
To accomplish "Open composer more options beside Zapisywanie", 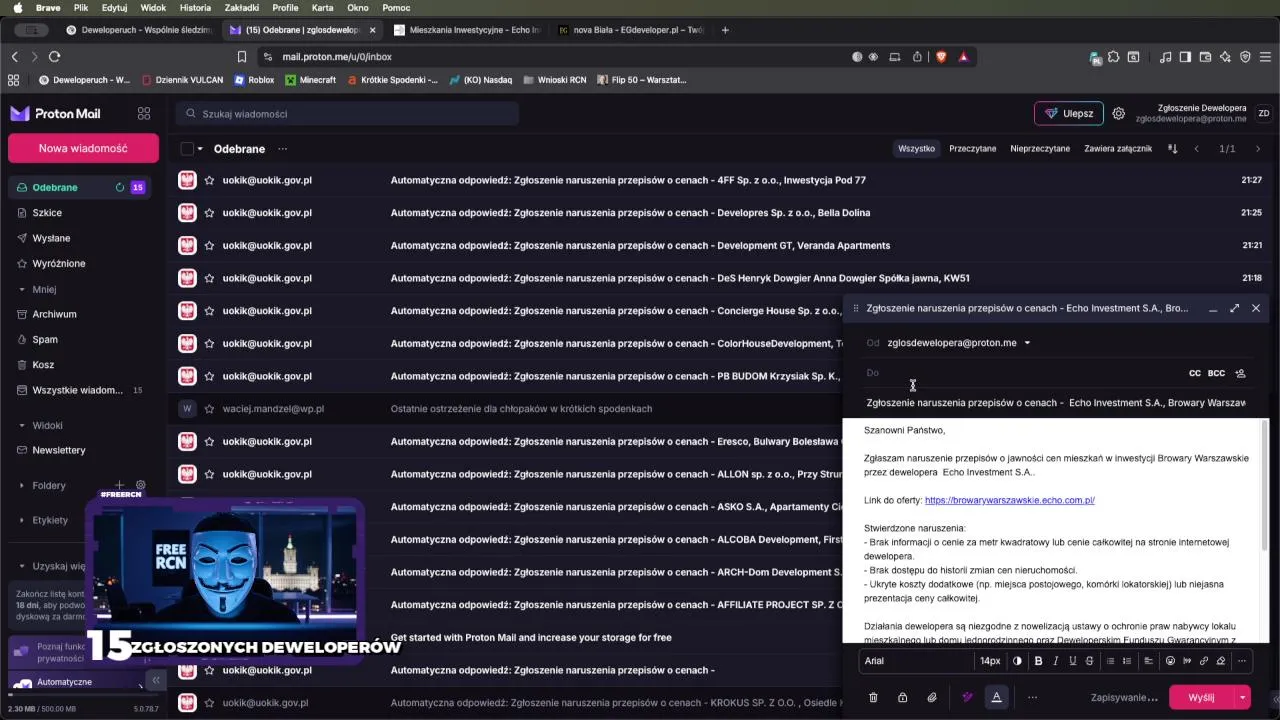I will coord(1033,698).
